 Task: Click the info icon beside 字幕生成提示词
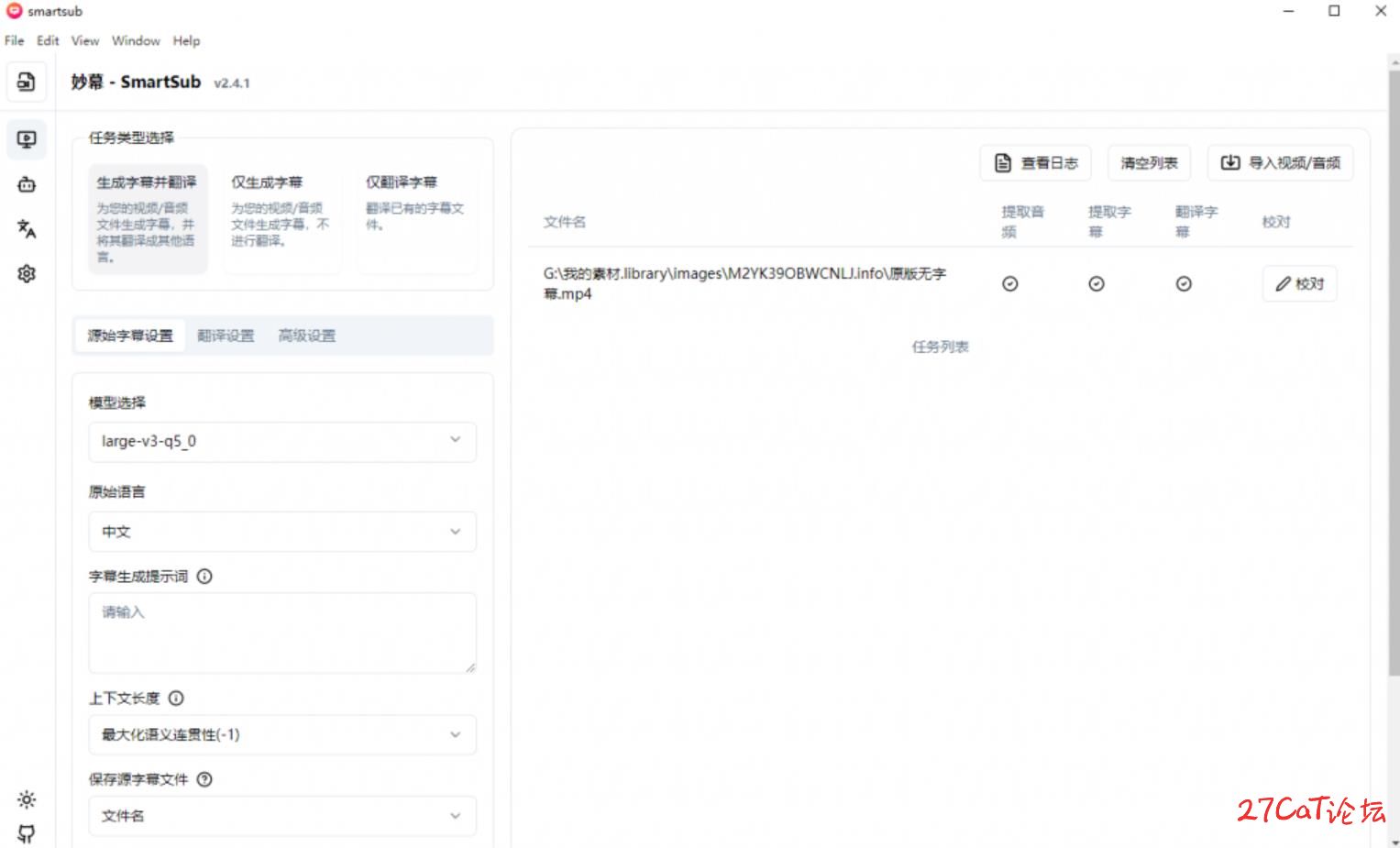[x=204, y=577]
